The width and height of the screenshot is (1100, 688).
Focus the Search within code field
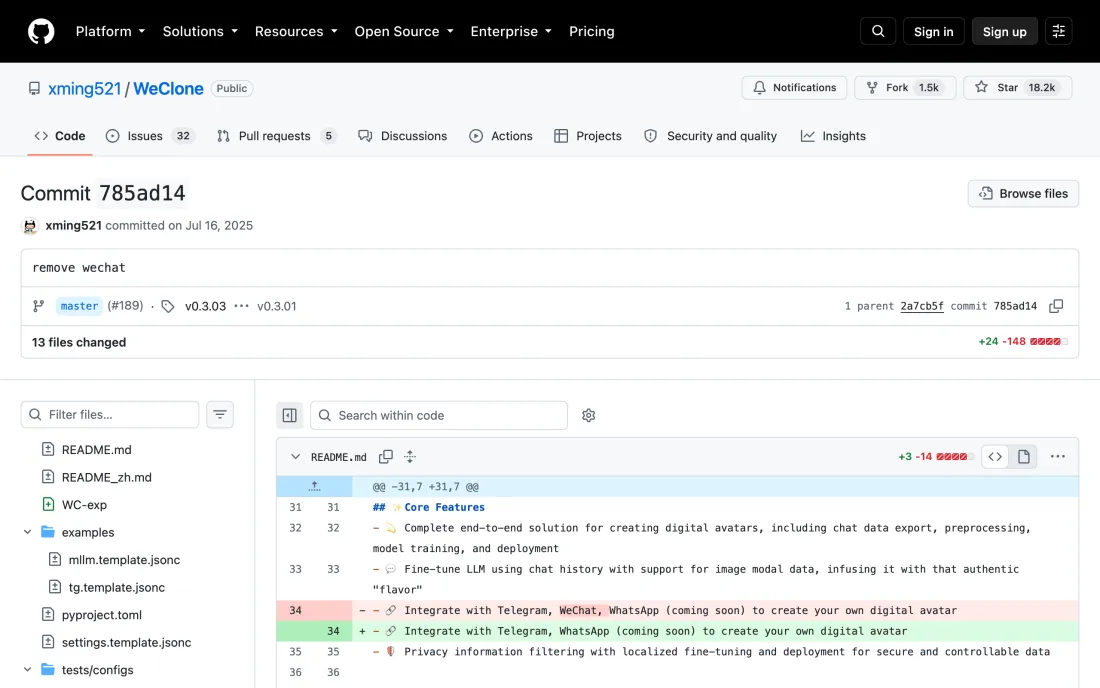(x=438, y=415)
